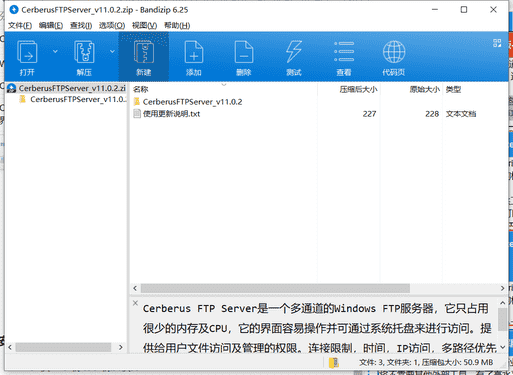Click the compressed size value 227
The image size is (513, 375).
(369, 114)
